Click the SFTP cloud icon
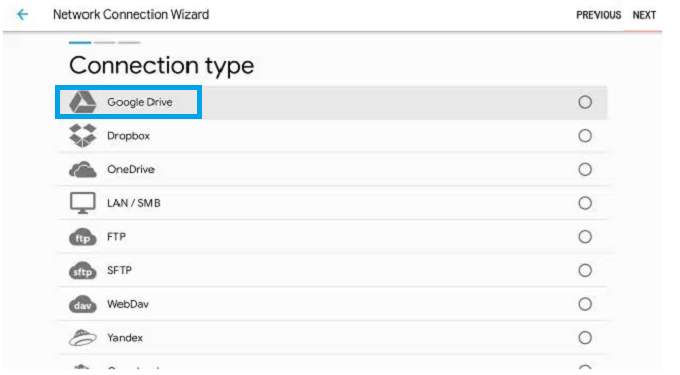The height and width of the screenshot is (375, 680). [x=82, y=271]
